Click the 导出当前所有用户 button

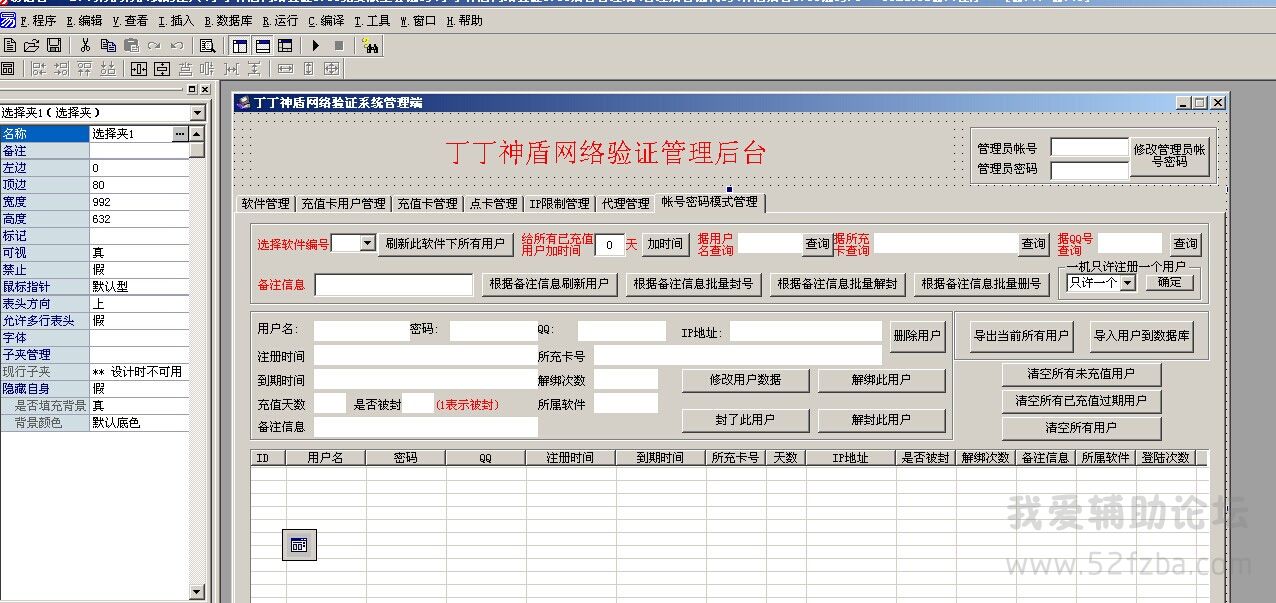(x=1021, y=336)
